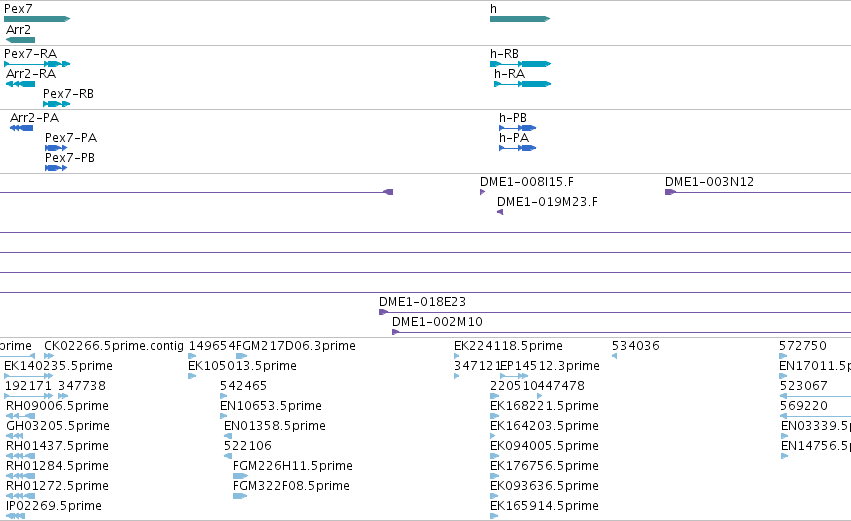Open the EN10653.5prime EST label
This screenshot has height=521, width=851.
pos(271,406)
